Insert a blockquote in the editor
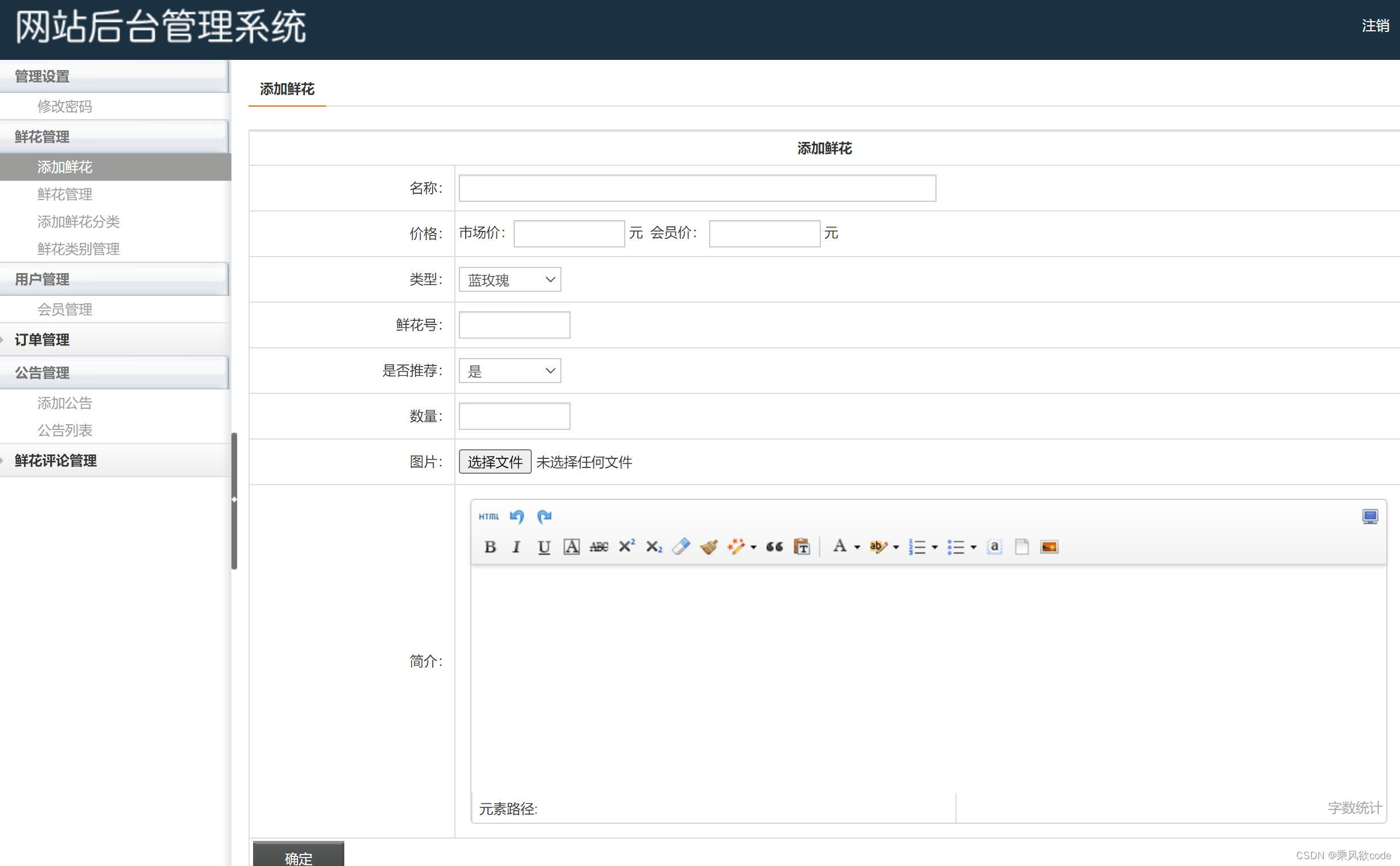The height and width of the screenshot is (866, 1400). (x=774, y=546)
